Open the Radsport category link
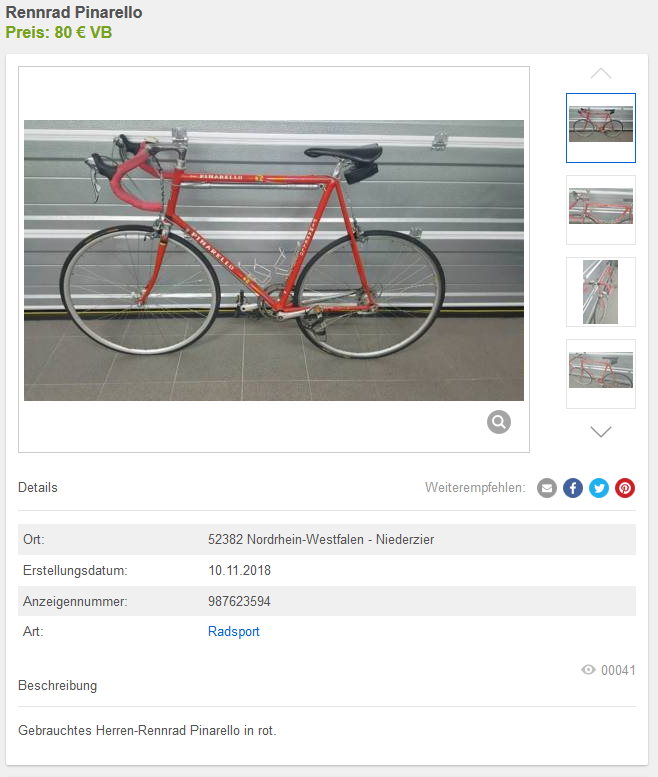The width and height of the screenshot is (658, 777). [233, 631]
